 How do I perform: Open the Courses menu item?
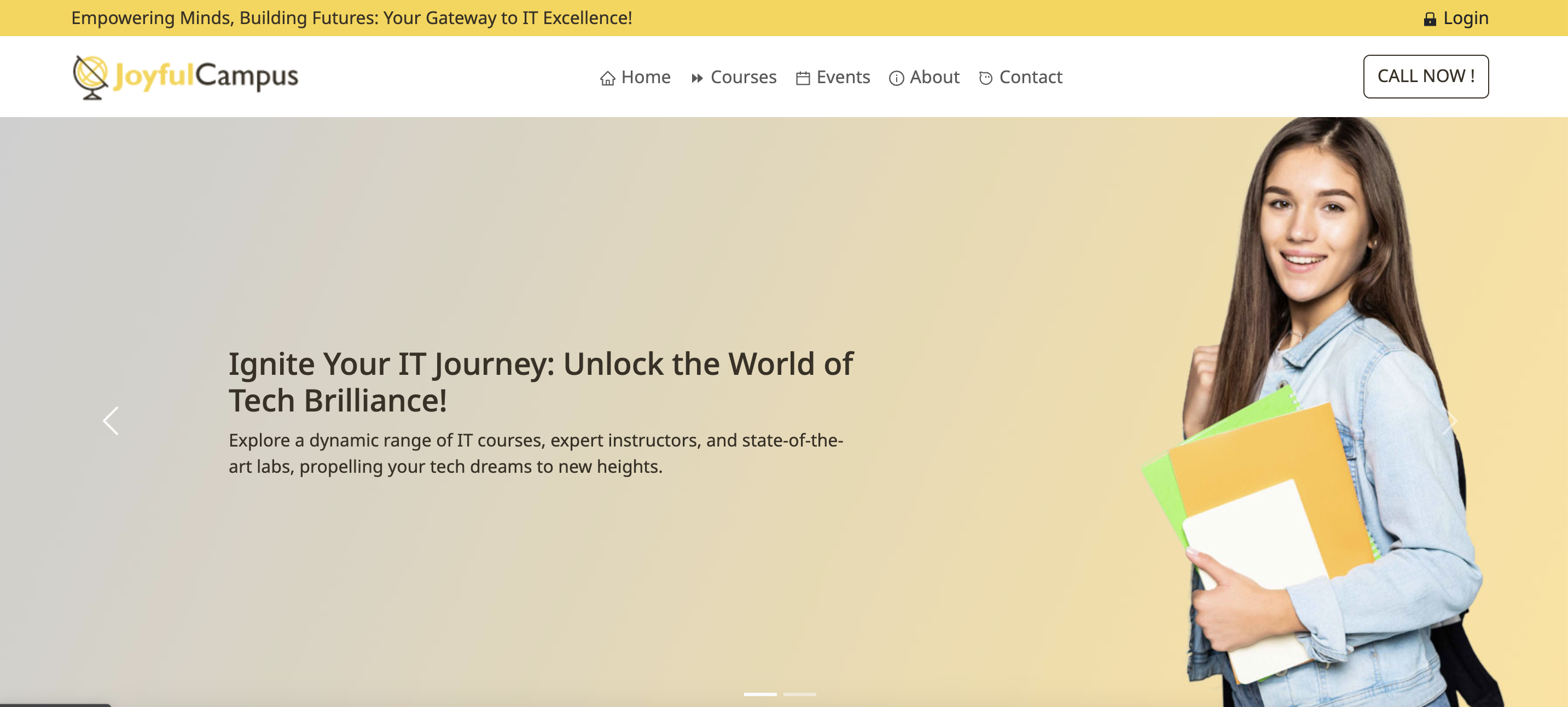(x=743, y=77)
